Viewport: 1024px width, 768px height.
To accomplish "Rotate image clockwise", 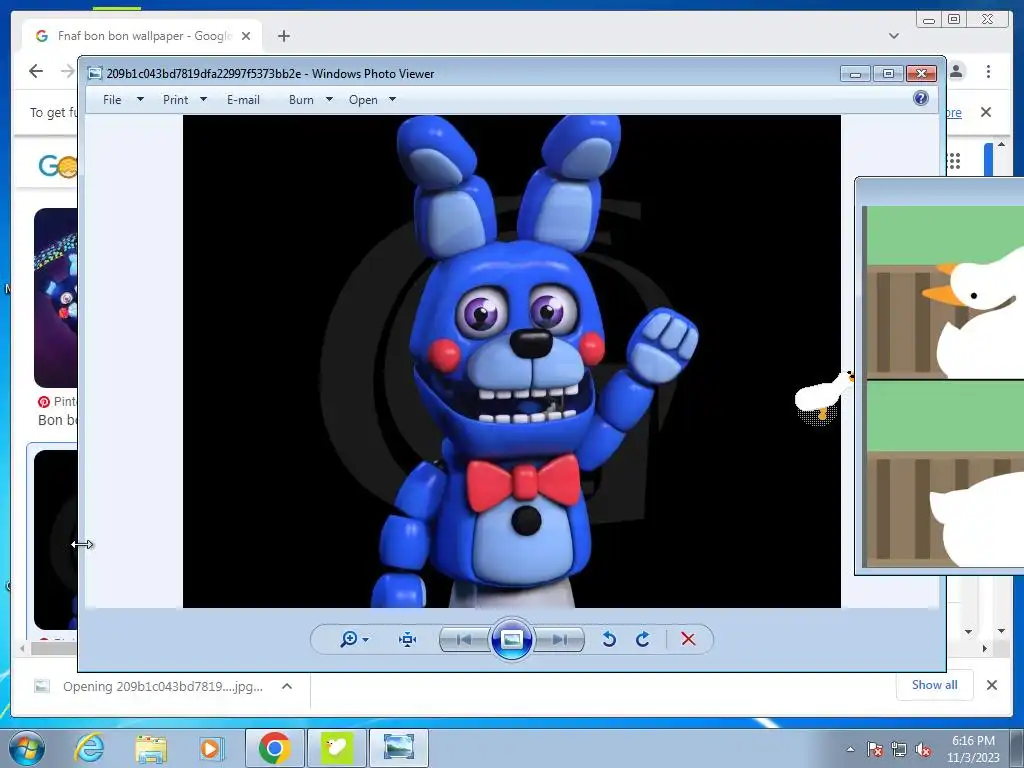I will coord(643,639).
